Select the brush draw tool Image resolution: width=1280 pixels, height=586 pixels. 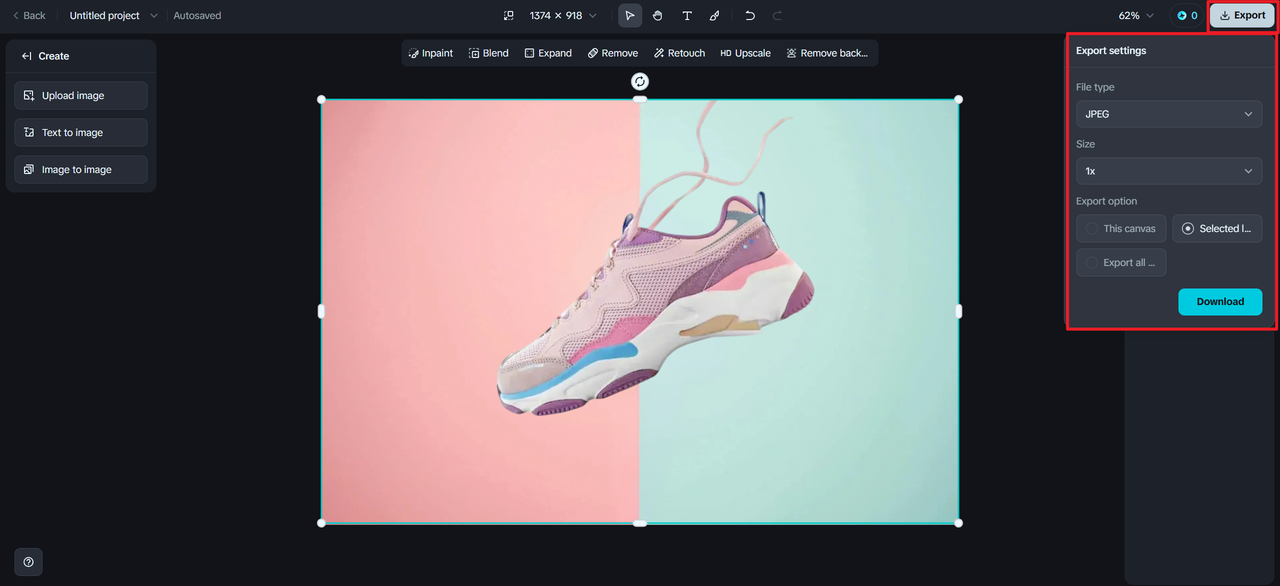click(x=714, y=16)
